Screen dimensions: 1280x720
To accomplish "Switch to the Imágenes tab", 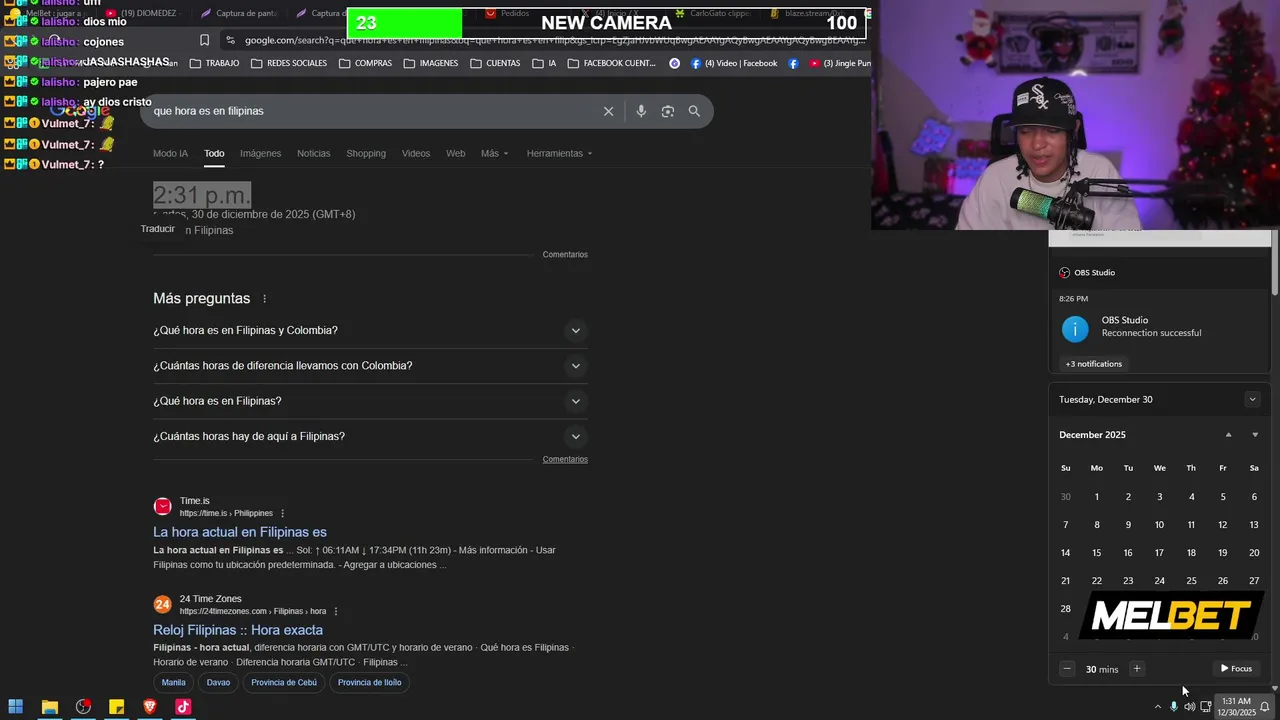I will (x=260, y=153).
